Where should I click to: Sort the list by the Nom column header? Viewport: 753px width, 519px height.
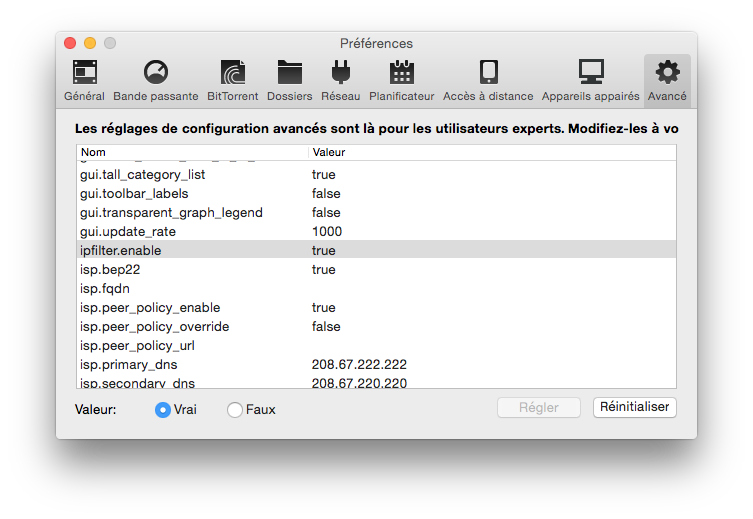click(x=192, y=152)
